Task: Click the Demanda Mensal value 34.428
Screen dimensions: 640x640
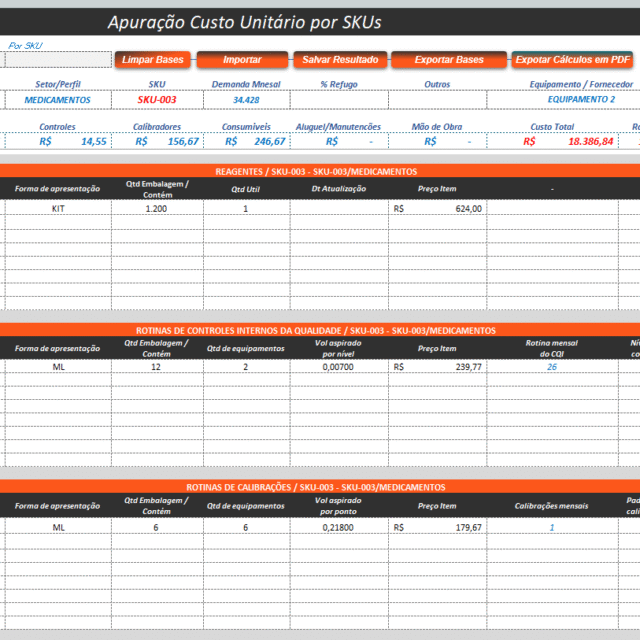Action: coord(246,100)
